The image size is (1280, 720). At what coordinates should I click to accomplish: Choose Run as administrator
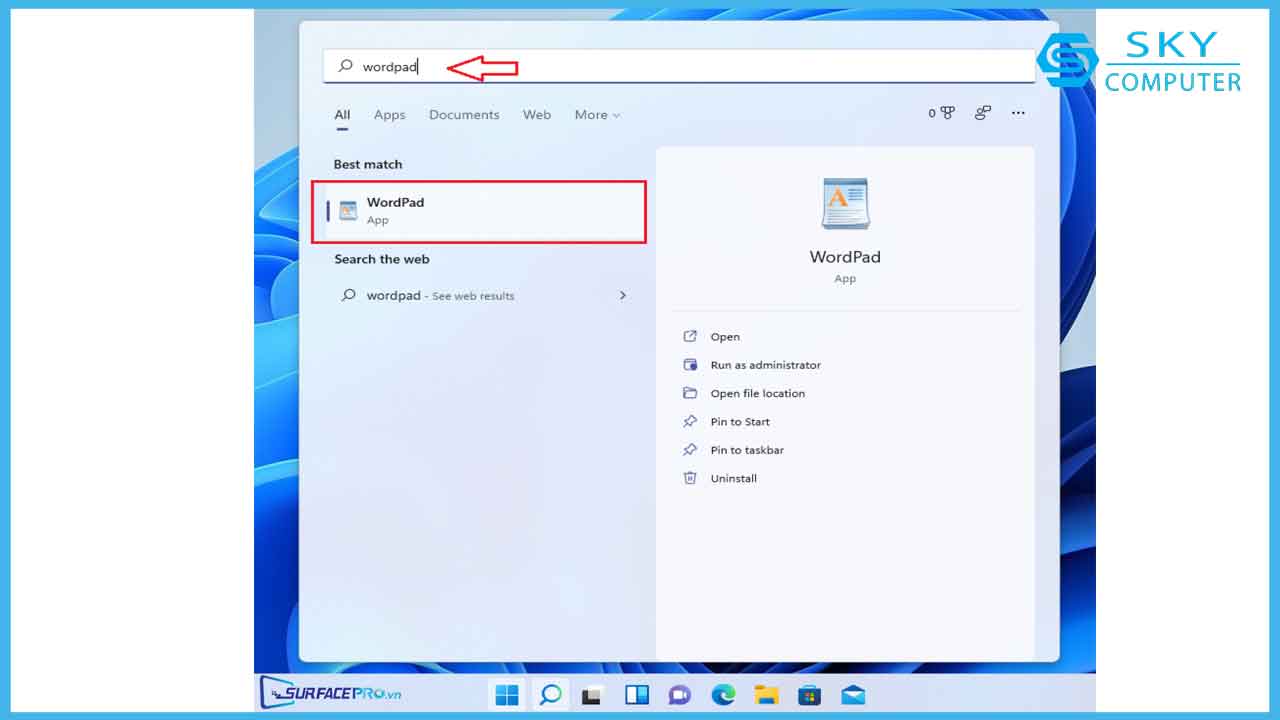click(765, 365)
